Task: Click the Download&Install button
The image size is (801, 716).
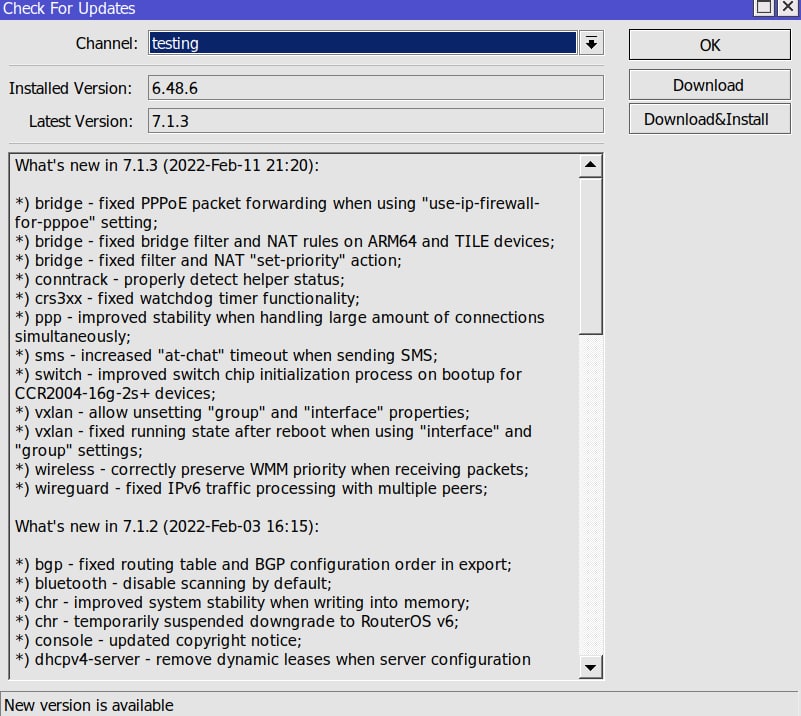Action: pos(710,119)
